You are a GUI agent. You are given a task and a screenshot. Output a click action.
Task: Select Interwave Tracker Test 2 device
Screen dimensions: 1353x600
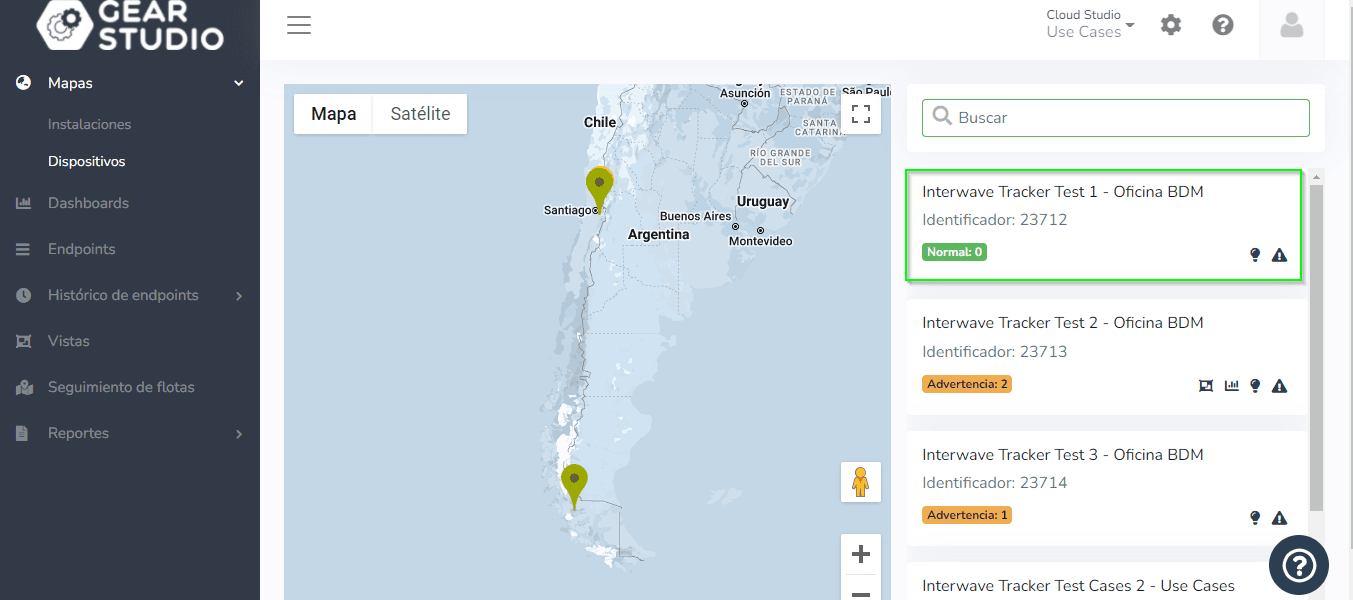click(x=1062, y=323)
